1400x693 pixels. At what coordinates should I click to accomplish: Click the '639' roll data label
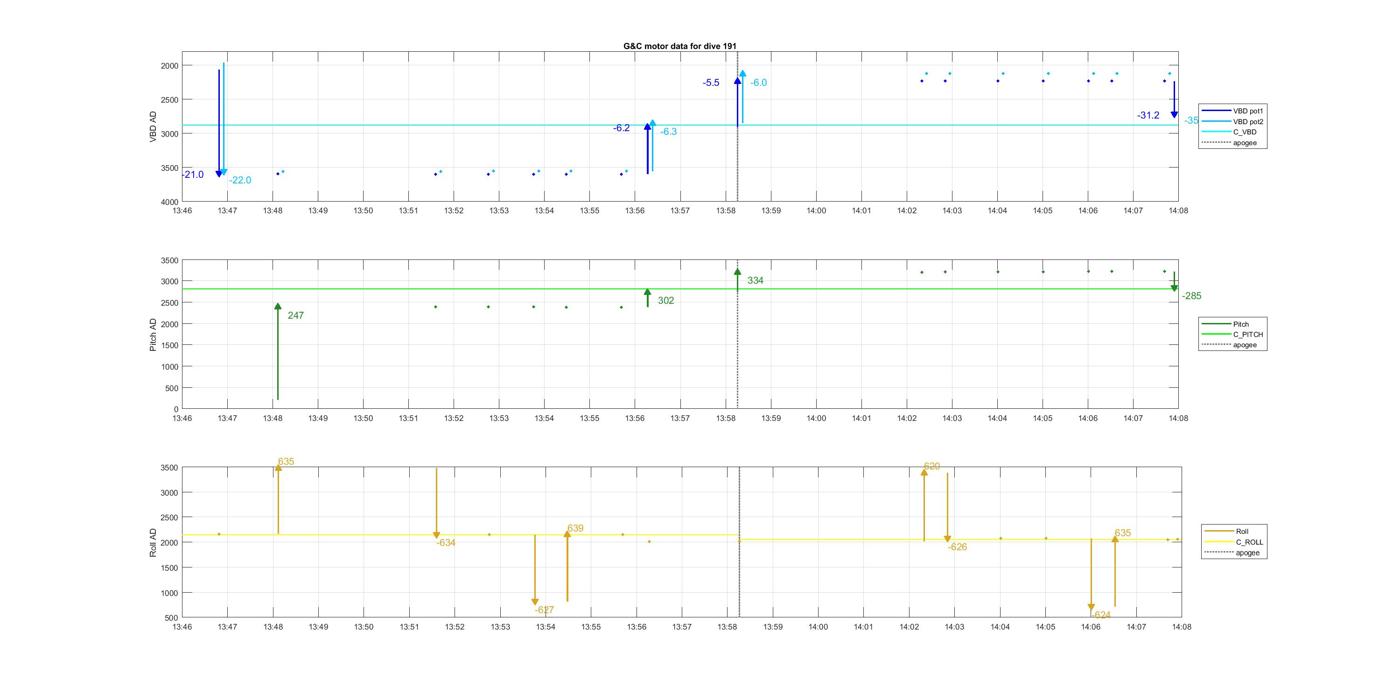[576, 528]
